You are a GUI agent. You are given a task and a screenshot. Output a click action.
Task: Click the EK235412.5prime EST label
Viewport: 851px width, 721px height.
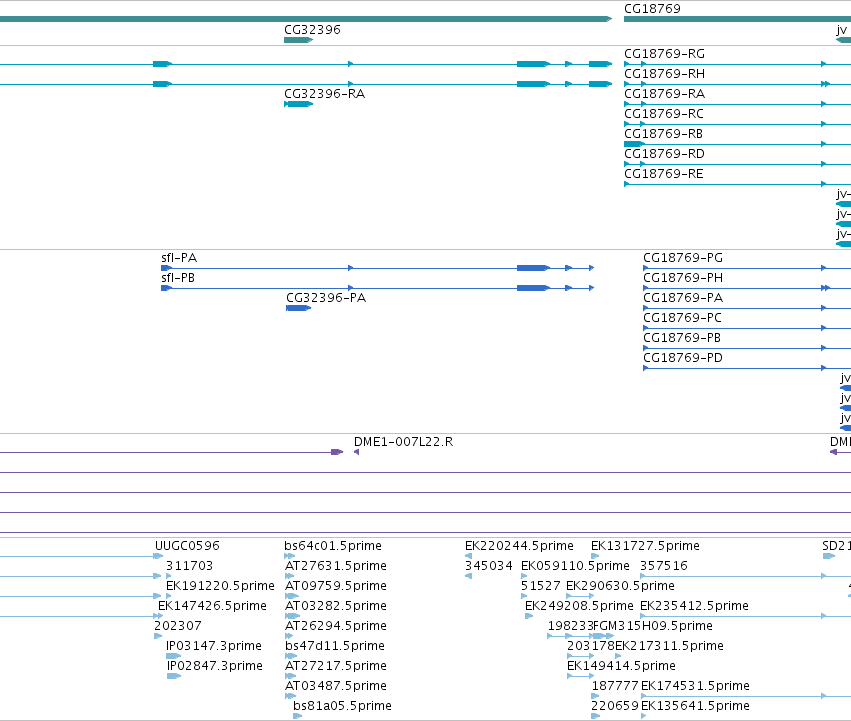[x=694, y=606]
